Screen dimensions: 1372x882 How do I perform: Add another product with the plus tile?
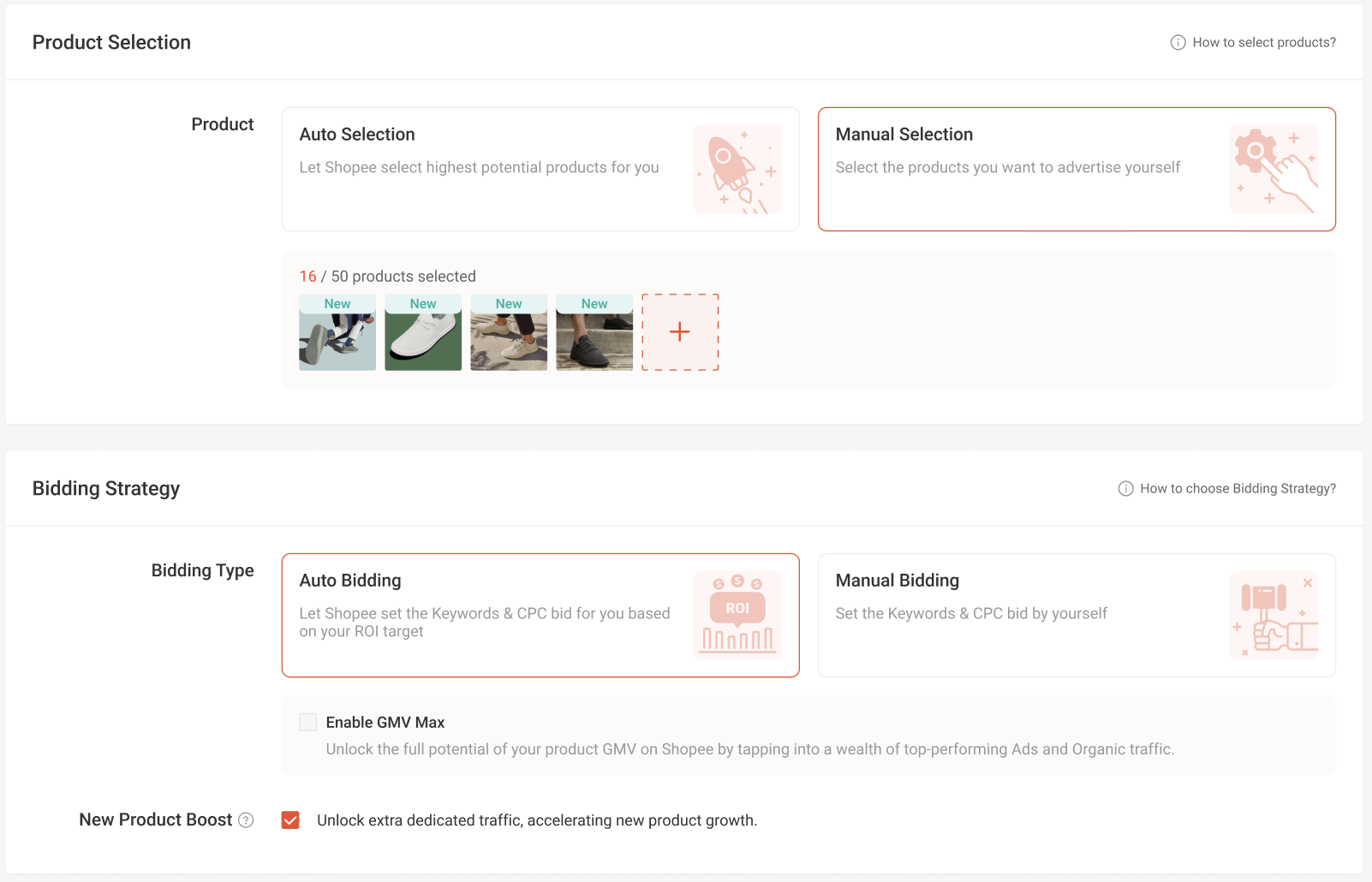[x=680, y=332]
